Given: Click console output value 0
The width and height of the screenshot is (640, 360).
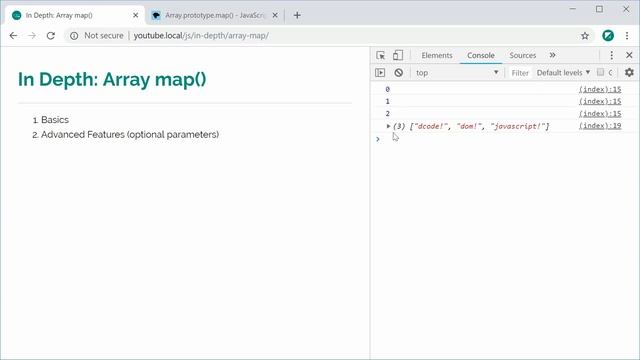Looking at the screenshot, I should 387,89.
